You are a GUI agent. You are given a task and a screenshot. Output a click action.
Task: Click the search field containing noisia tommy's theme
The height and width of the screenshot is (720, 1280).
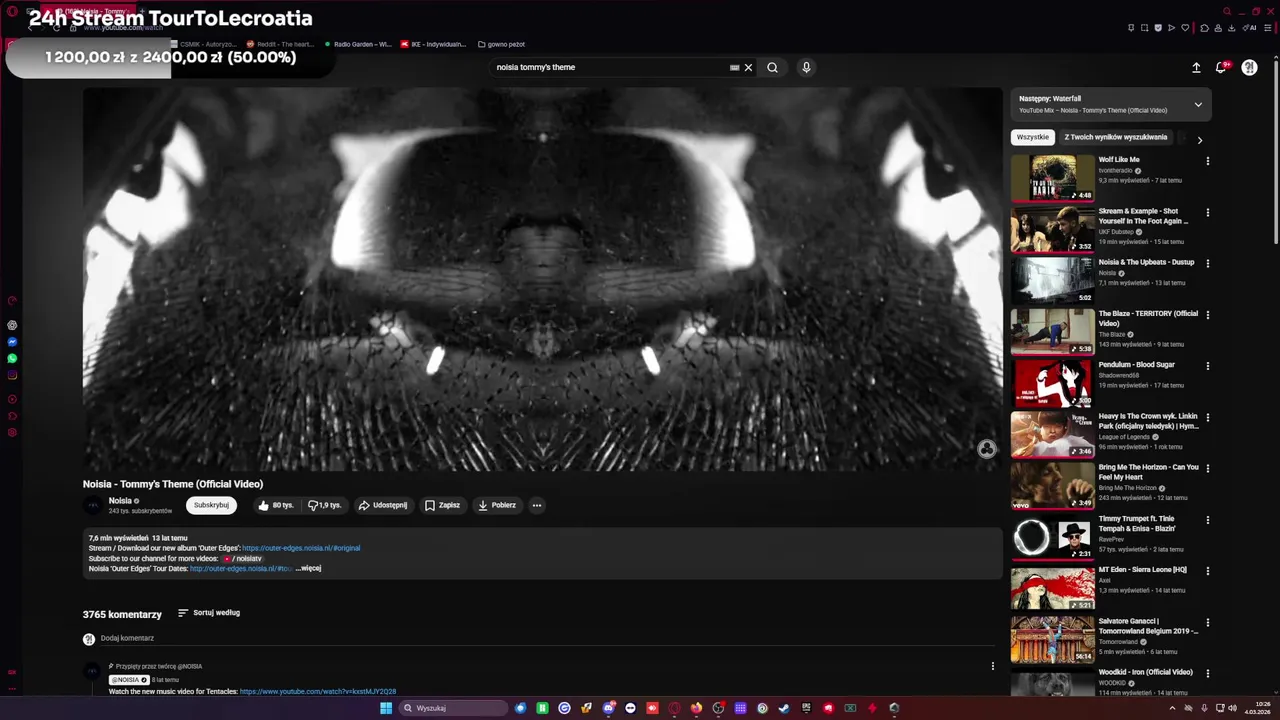610,67
